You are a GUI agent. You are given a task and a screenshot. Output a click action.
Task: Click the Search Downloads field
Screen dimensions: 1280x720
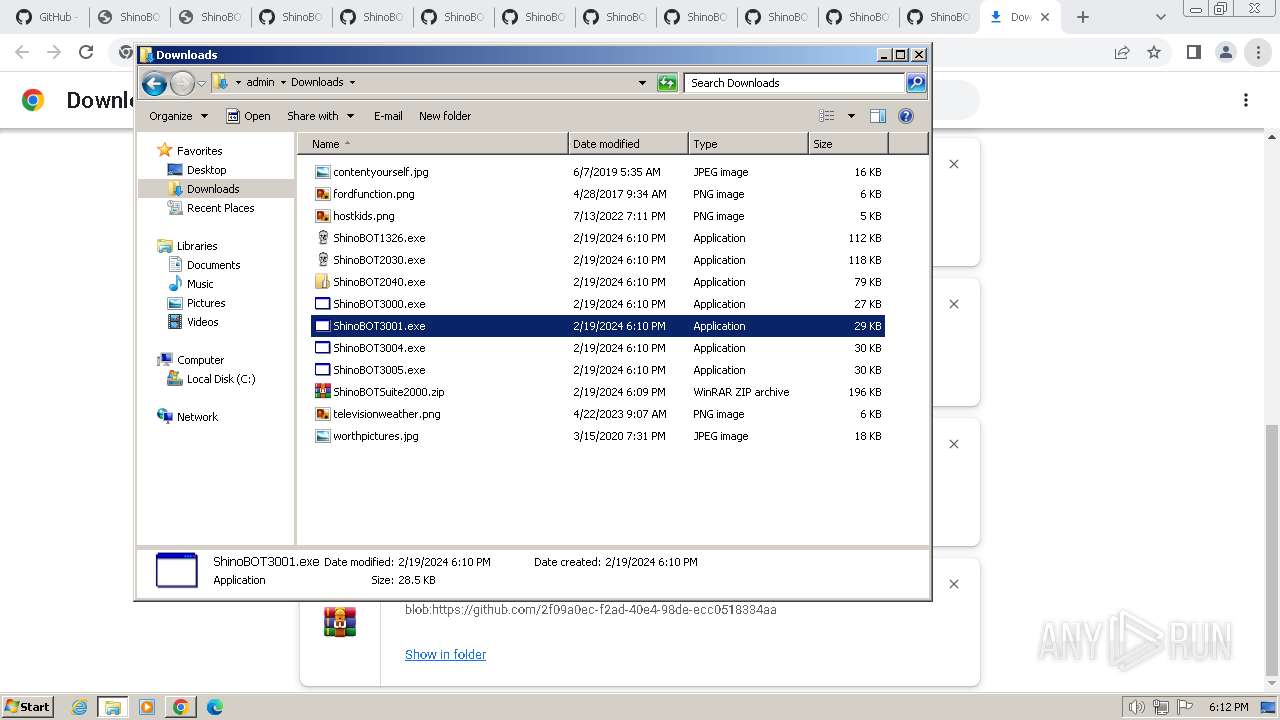click(x=795, y=83)
